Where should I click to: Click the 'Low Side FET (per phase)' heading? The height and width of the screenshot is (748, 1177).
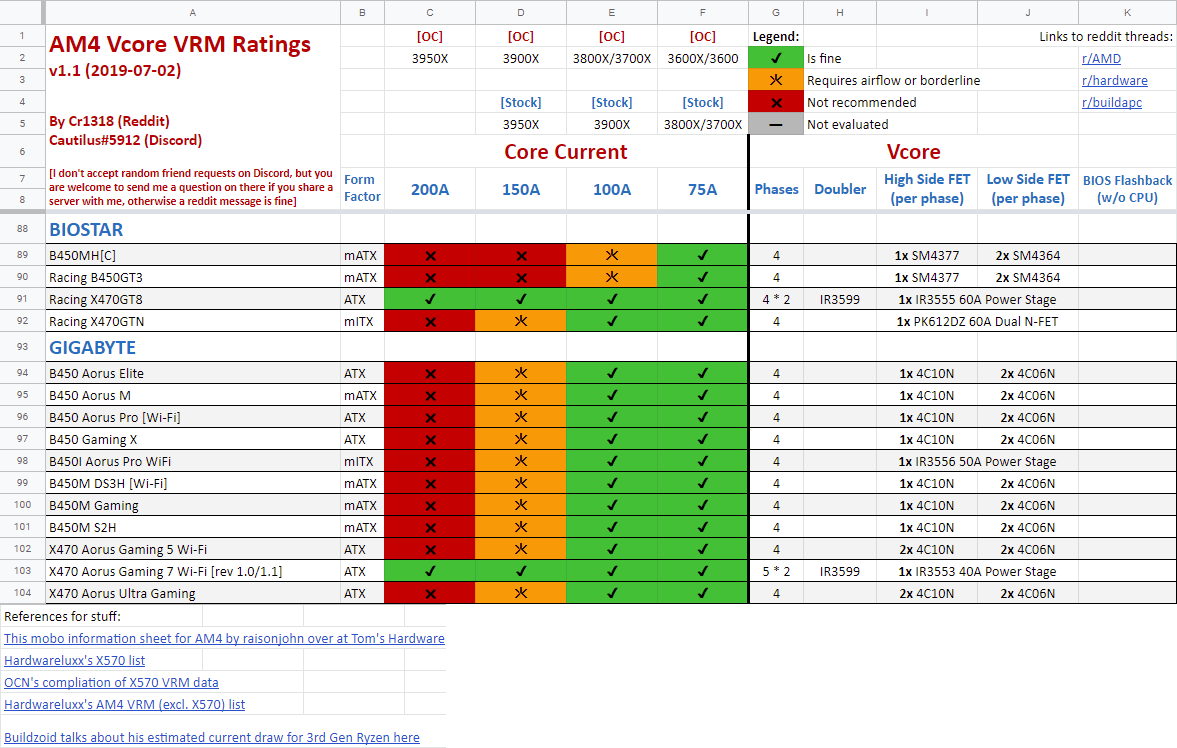1028,189
